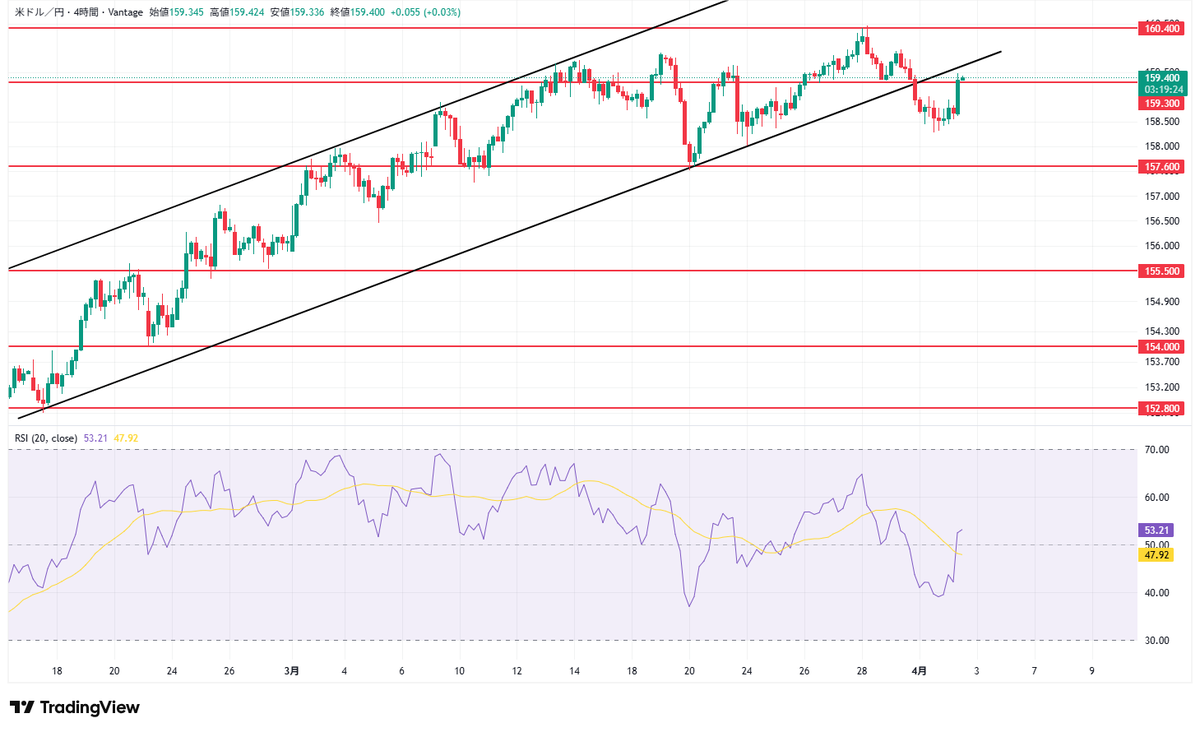
Task: Click the 14 date on time axis
Action: pyautogui.click(x=575, y=671)
